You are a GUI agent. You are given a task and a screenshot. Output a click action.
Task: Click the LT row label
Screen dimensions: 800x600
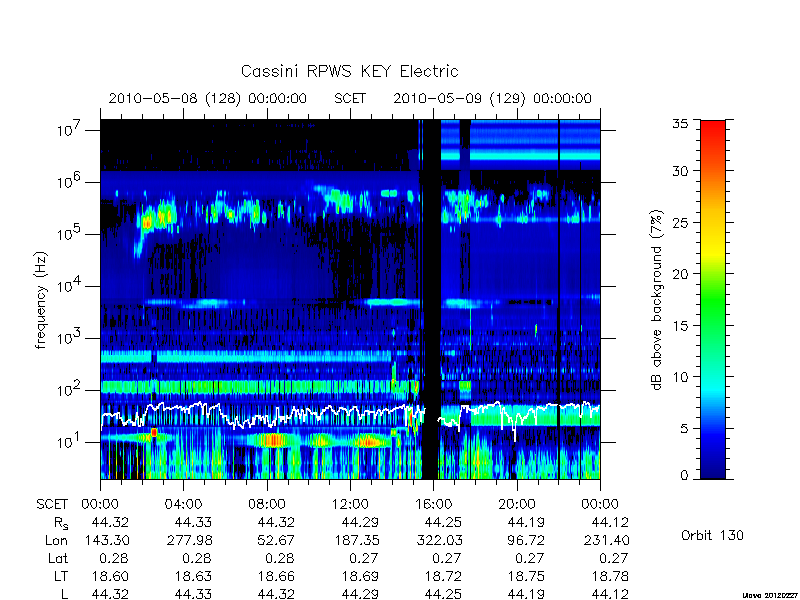tap(61, 576)
